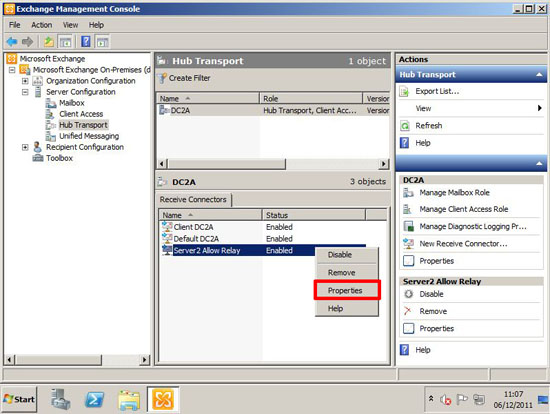Screen dimensions: 550x414
Task: Select Unified Messaging tree node
Action: point(89,136)
